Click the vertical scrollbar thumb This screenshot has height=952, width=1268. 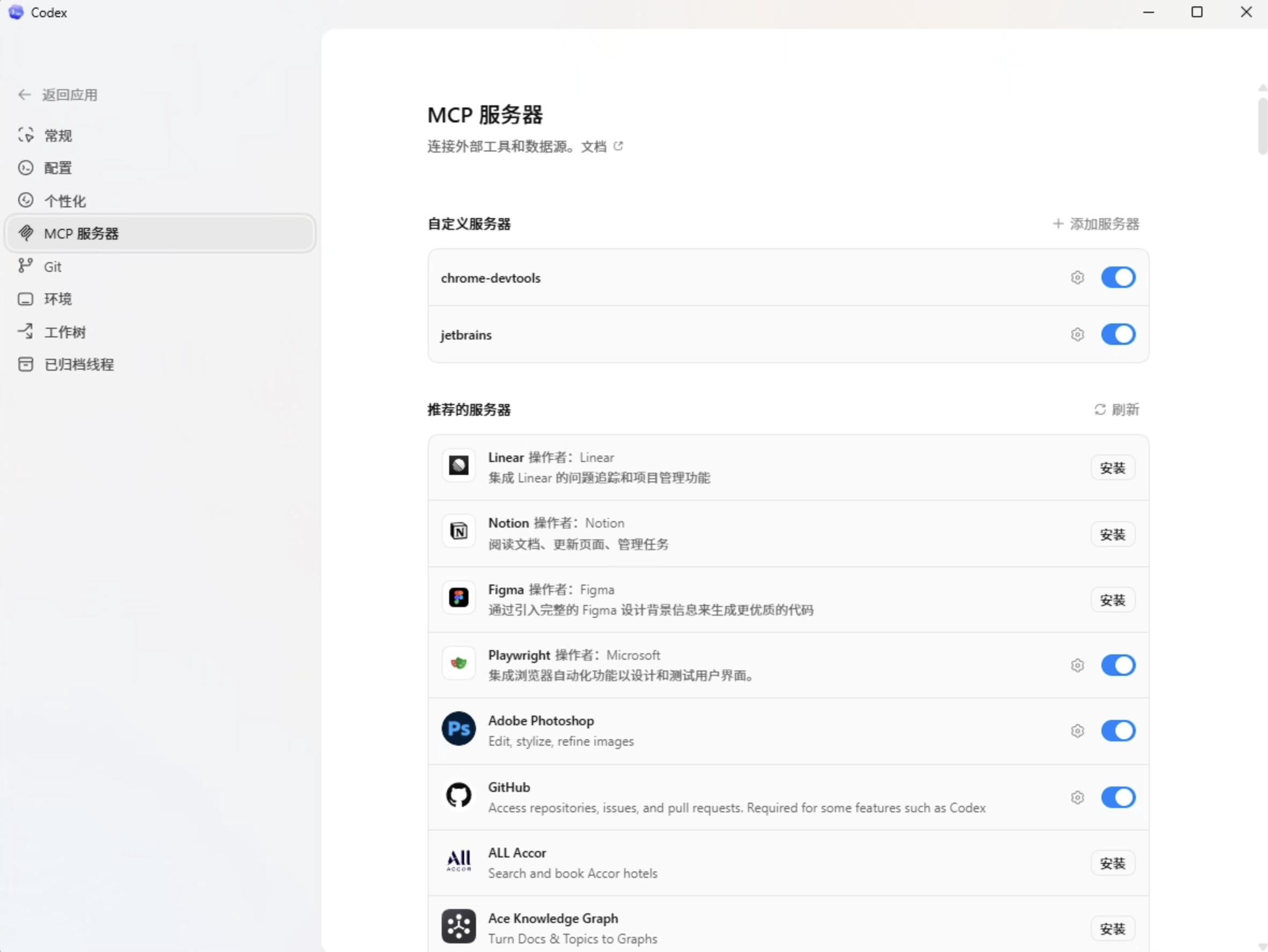tap(1262, 126)
